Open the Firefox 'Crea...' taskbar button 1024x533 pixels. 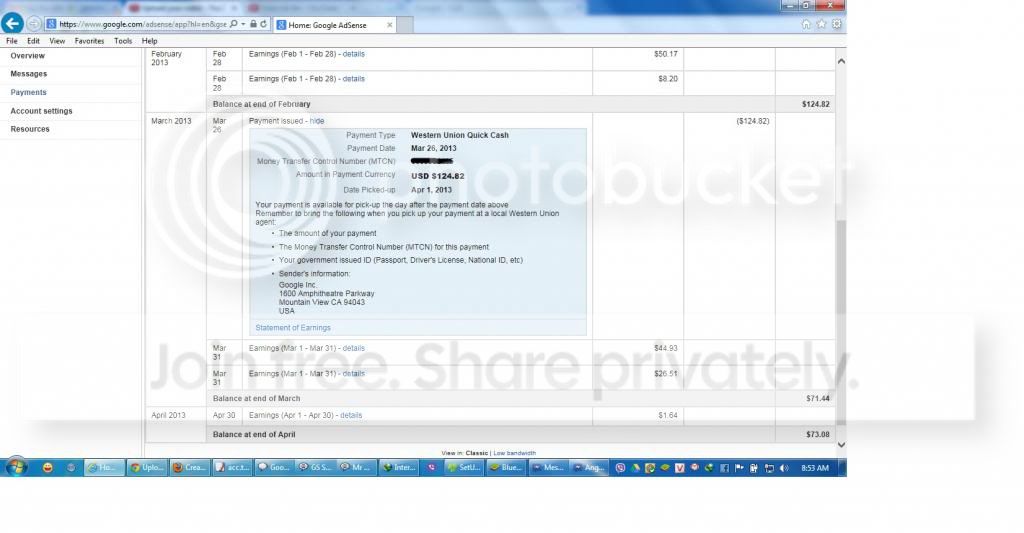pos(189,468)
